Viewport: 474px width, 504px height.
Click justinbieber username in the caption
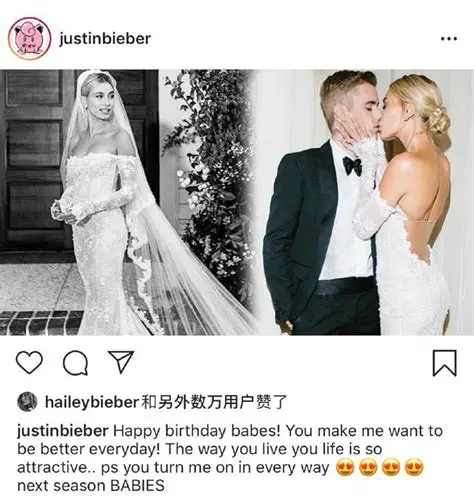coord(63,431)
